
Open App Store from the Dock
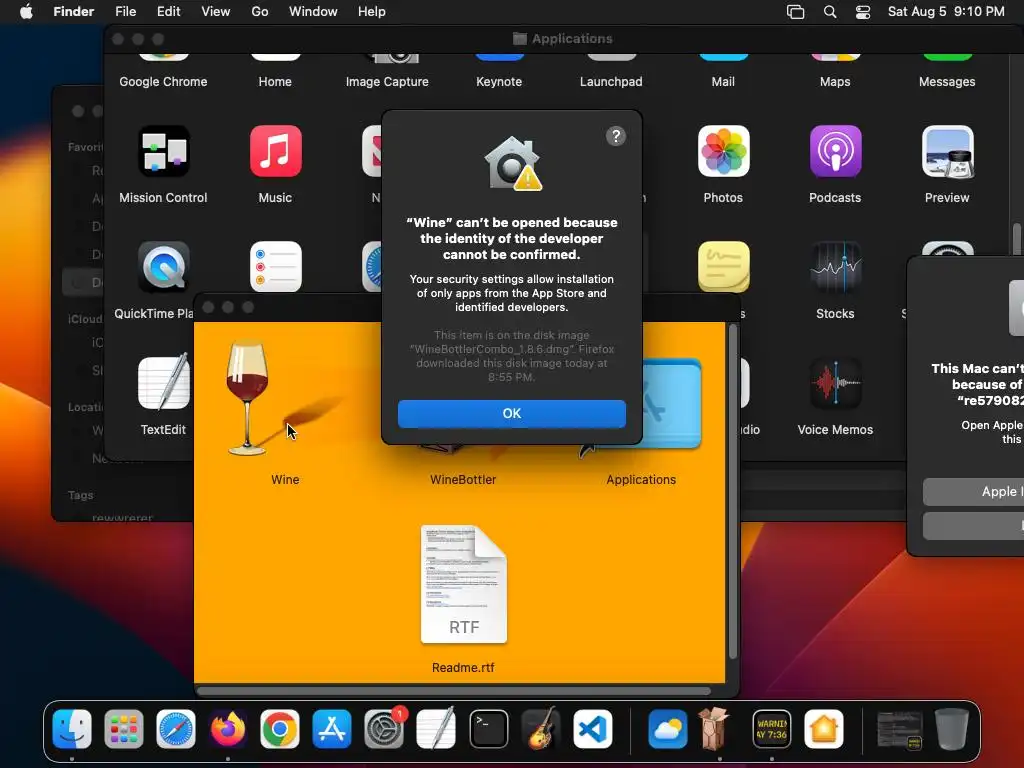pyautogui.click(x=332, y=729)
